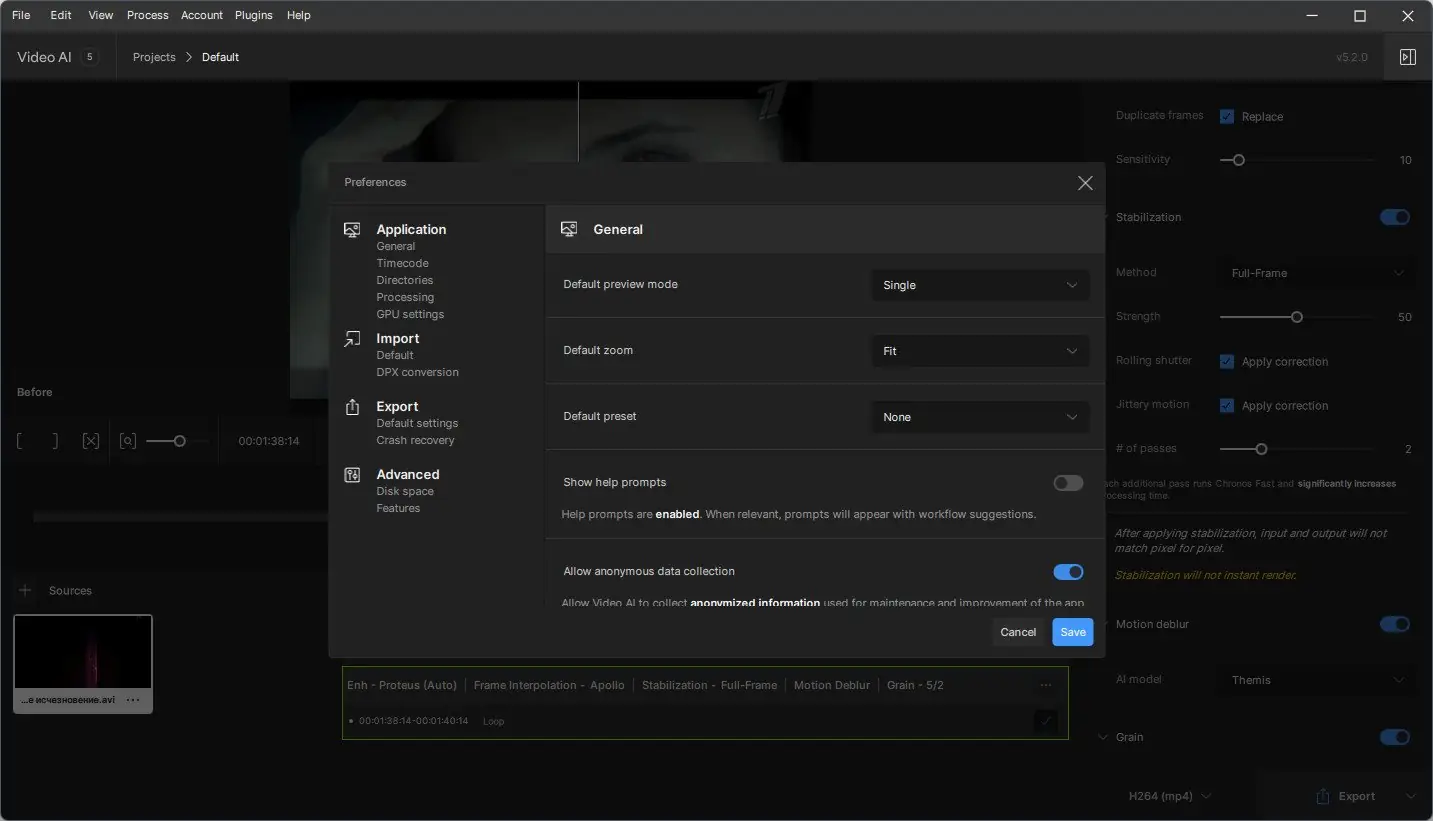Click the Sensitivity slider handle
The image size is (1433, 821).
[1239, 160]
